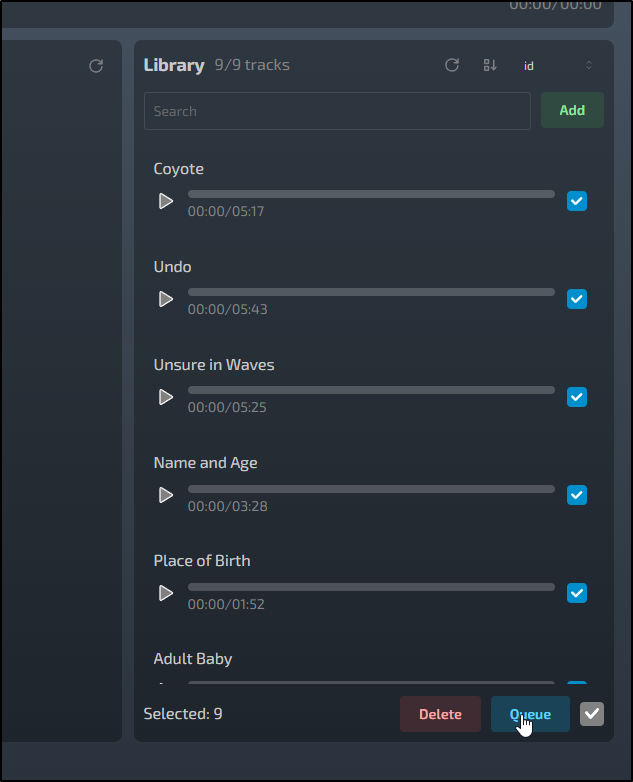
Task: Refresh the Library track list
Action: click(x=452, y=65)
